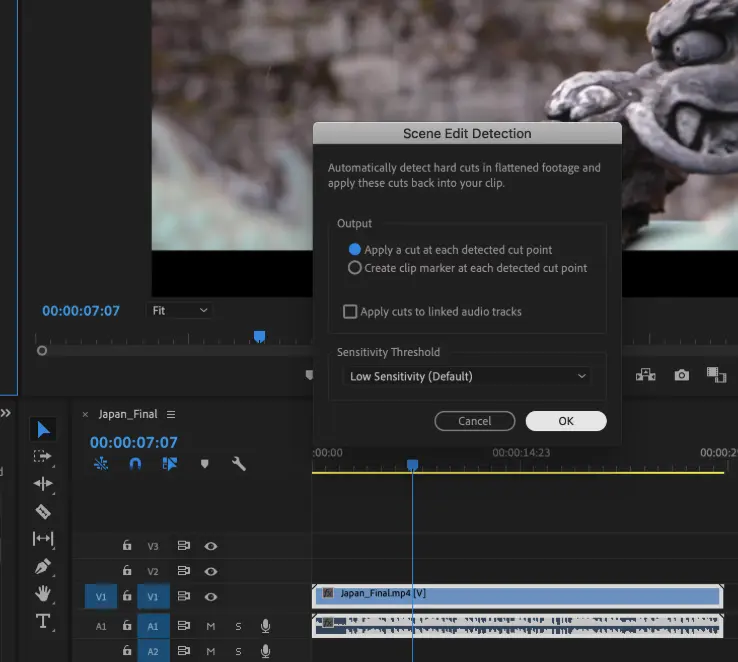Activate the Type tool
738x662 pixels.
43,621
